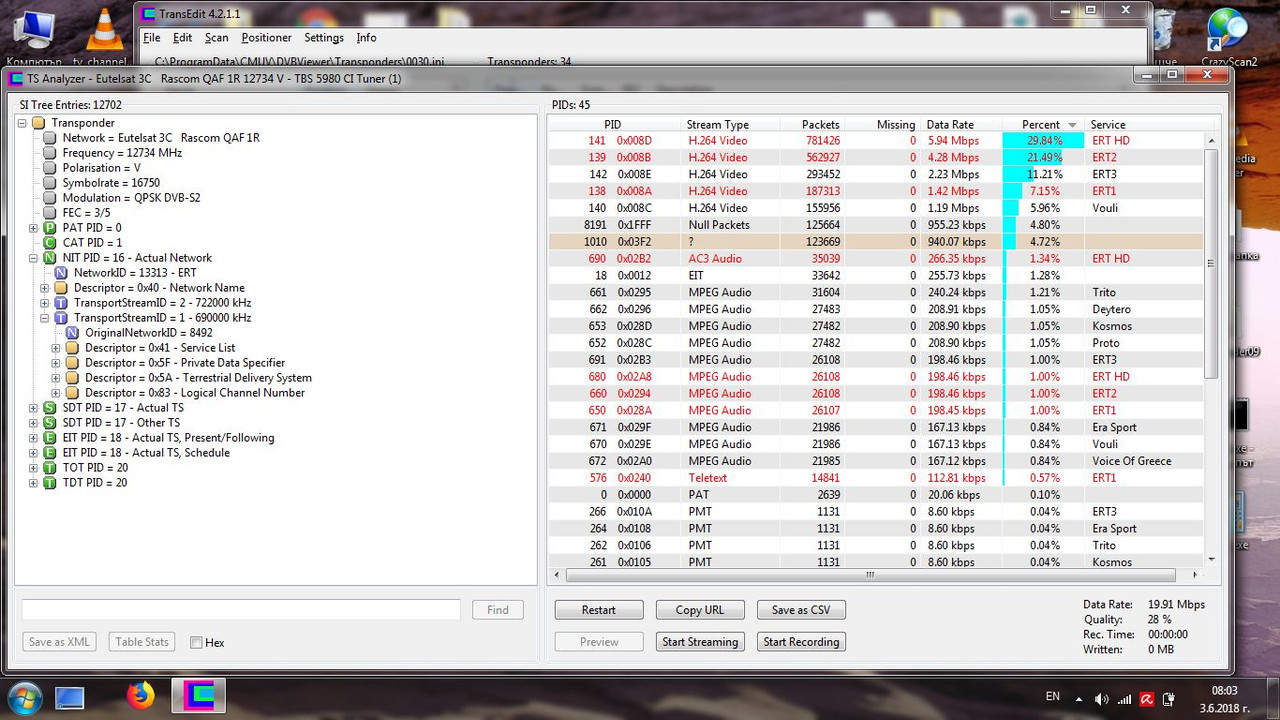Screen dimensions: 1280x720
Task: Collapse the Transponder tree node
Action: (x=23, y=123)
